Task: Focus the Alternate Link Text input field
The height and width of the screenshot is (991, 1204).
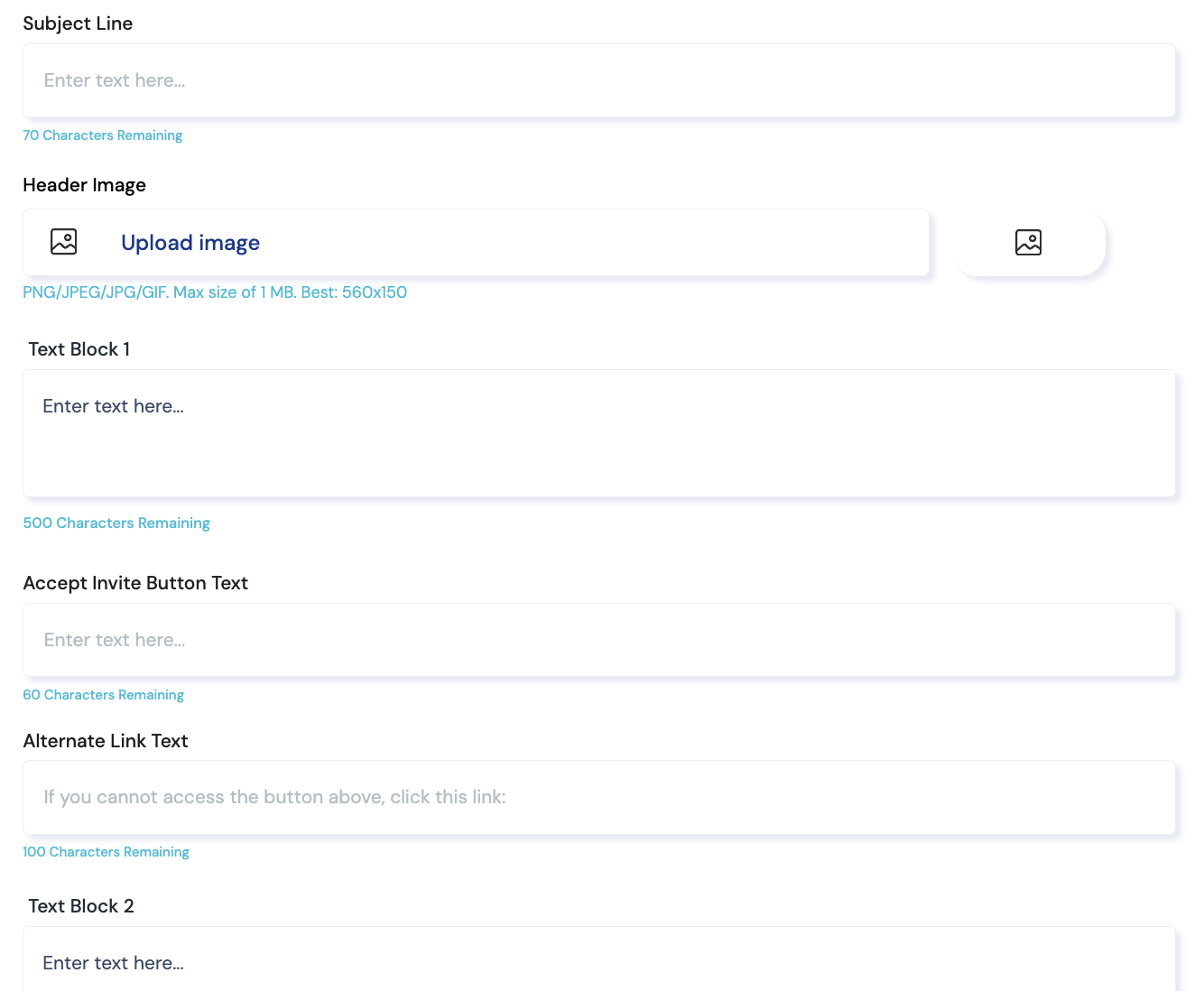Action: click(x=598, y=797)
